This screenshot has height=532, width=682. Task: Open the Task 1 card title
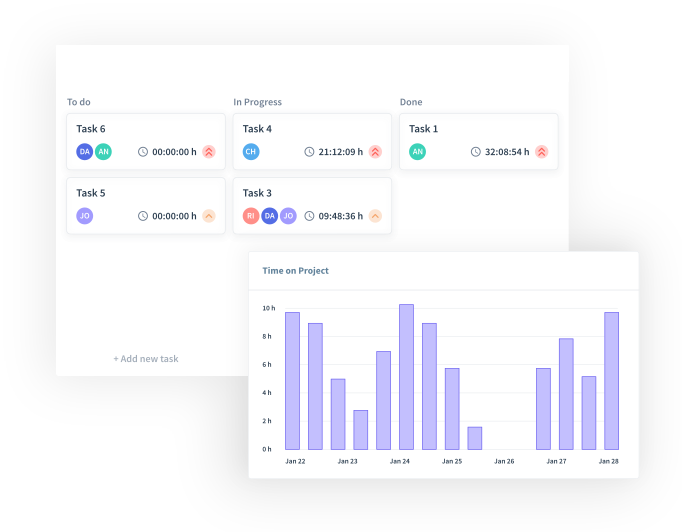pyautogui.click(x=423, y=129)
